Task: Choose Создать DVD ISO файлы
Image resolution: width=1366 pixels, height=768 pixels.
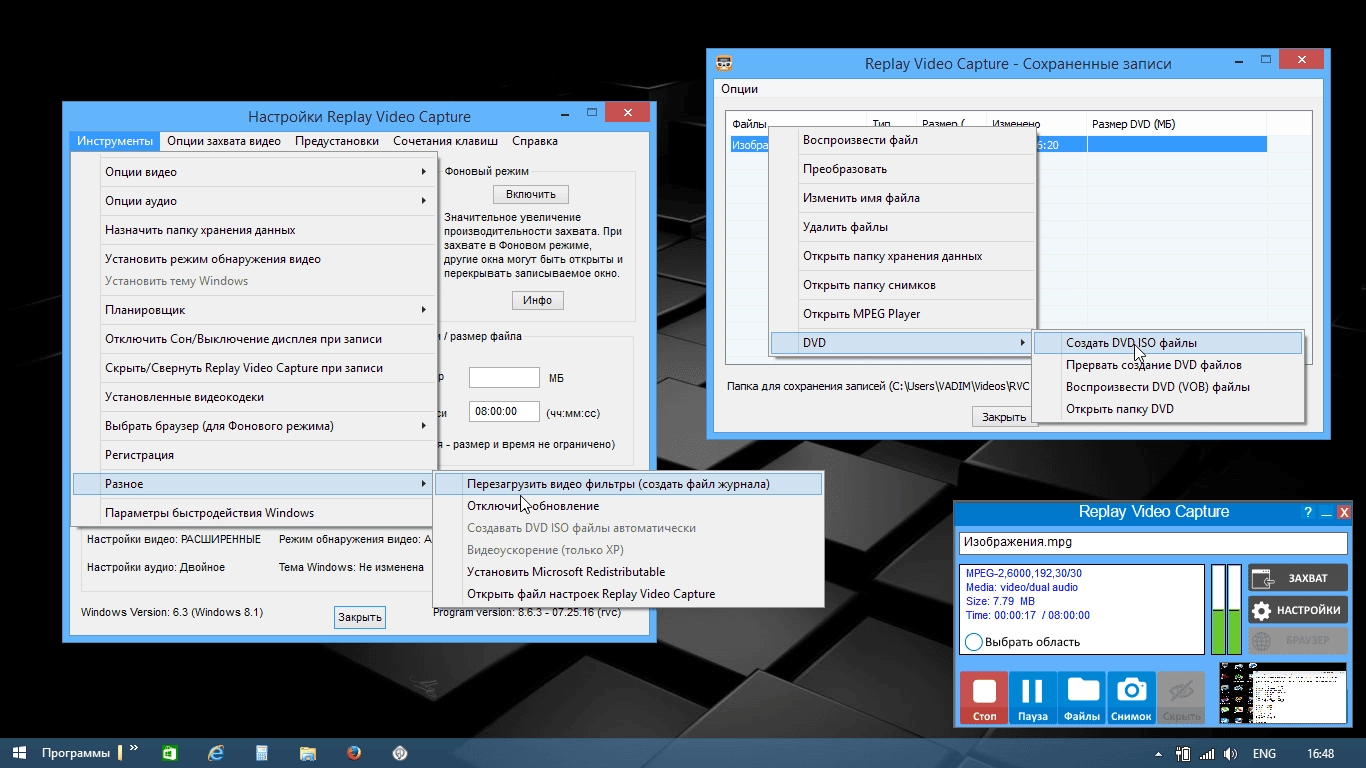Action: coord(1168,343)
